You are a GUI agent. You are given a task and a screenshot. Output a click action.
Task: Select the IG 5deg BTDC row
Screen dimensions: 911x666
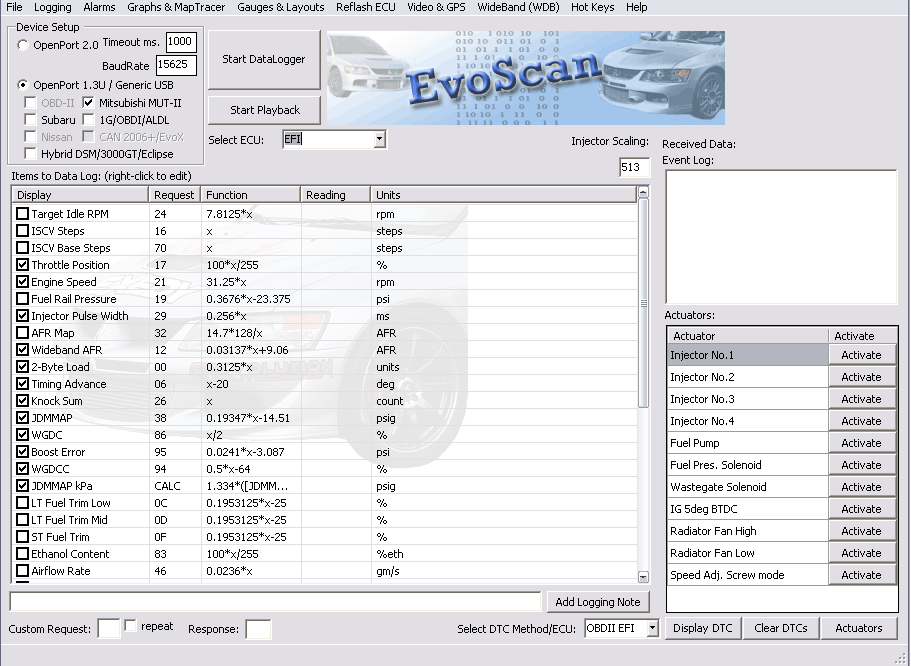[748, 509]
